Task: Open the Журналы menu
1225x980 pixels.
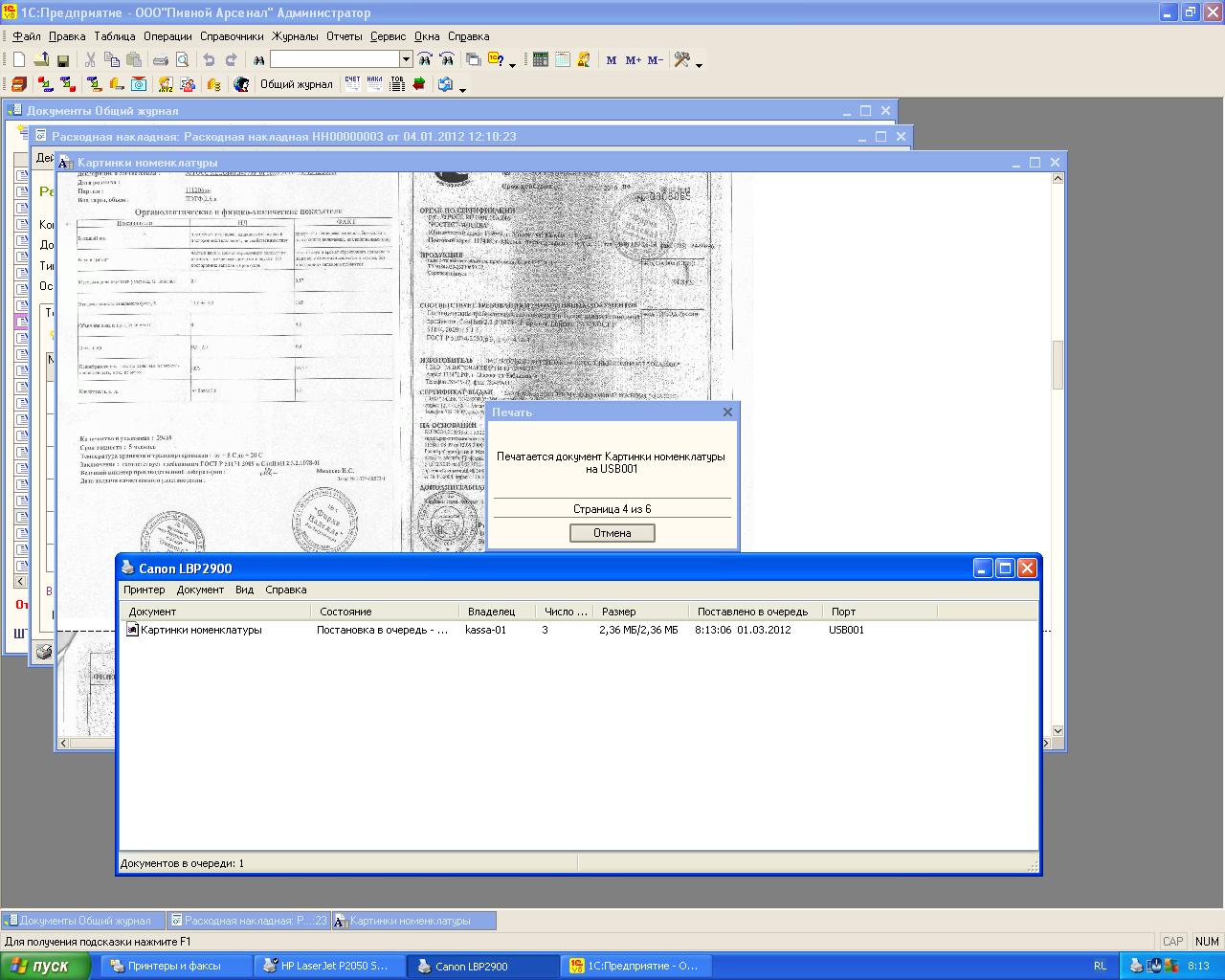Action: tap(295, 36)
